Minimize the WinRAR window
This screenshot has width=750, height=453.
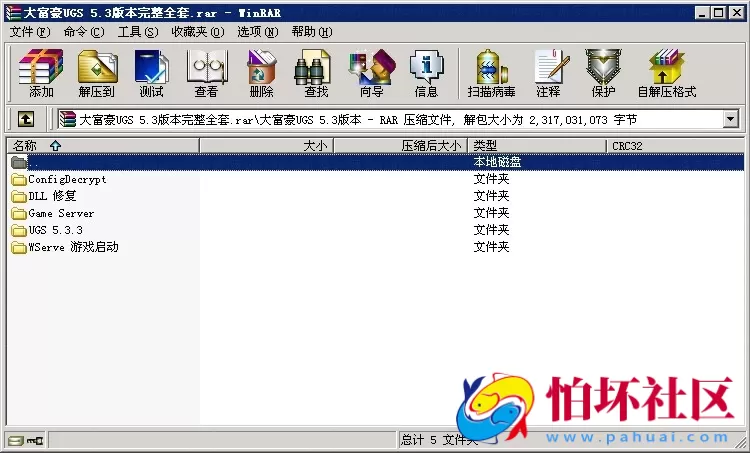(x=702, y=12)
